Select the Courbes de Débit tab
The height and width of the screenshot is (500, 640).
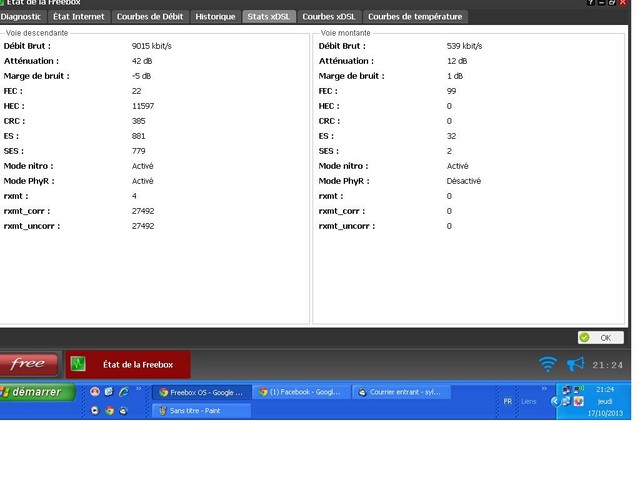(149, 17)
